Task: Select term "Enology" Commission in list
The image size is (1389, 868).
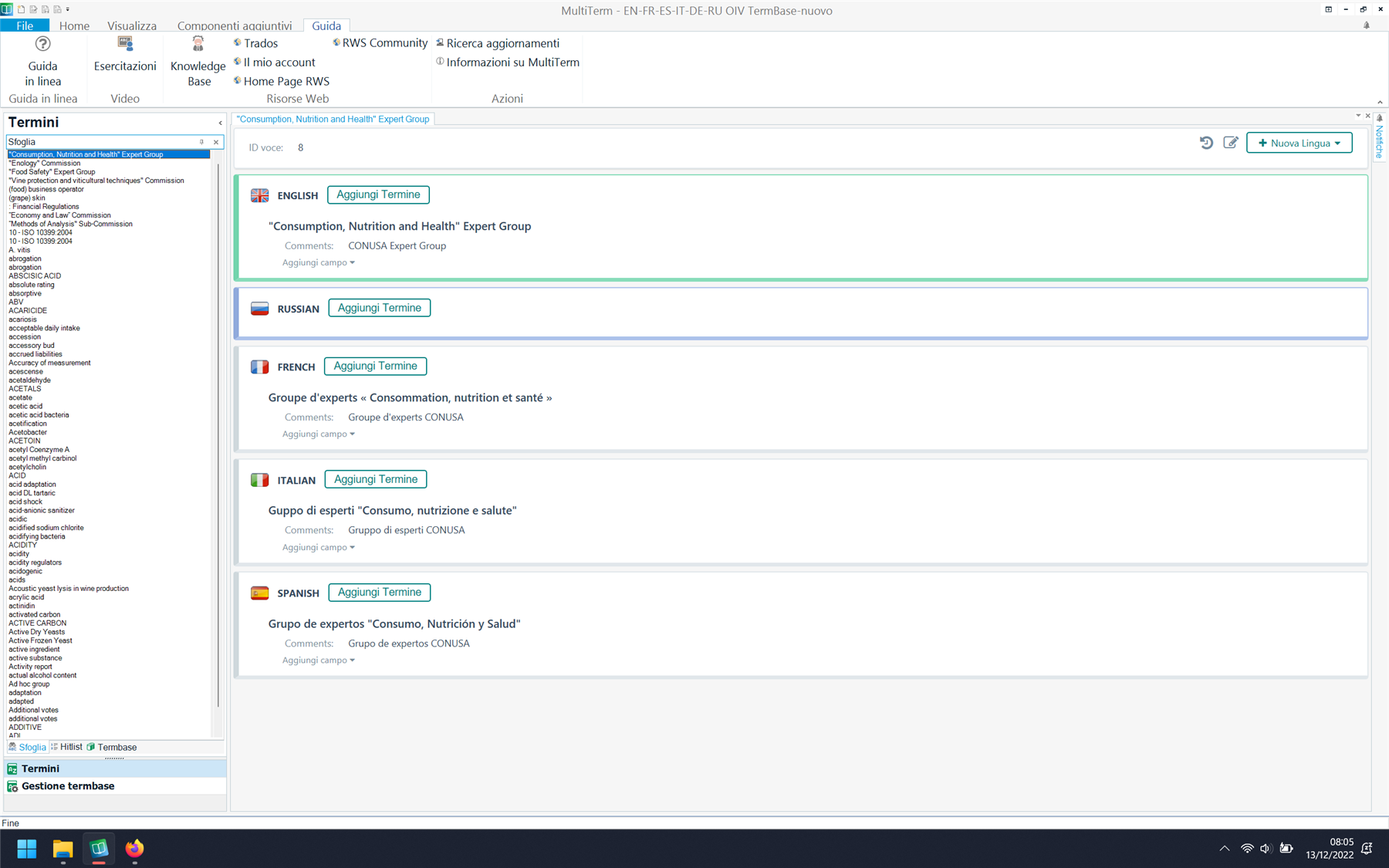Action: coord(45,164)
